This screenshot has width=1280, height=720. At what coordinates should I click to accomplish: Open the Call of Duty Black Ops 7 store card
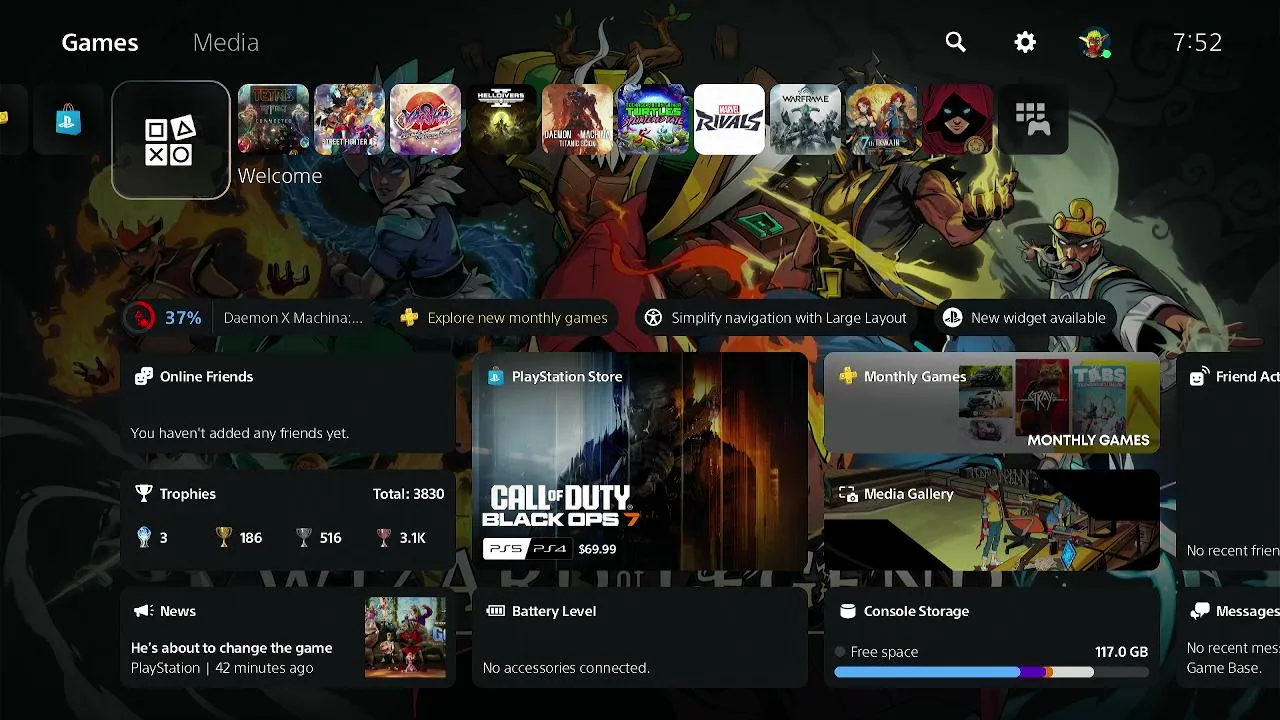point(640,462)
